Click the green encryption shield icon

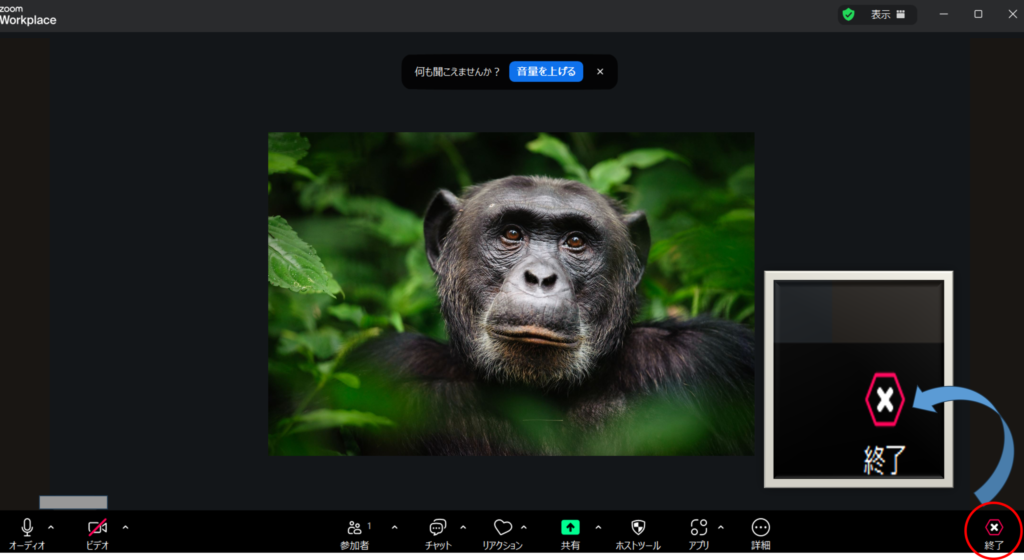coord(848,15)
